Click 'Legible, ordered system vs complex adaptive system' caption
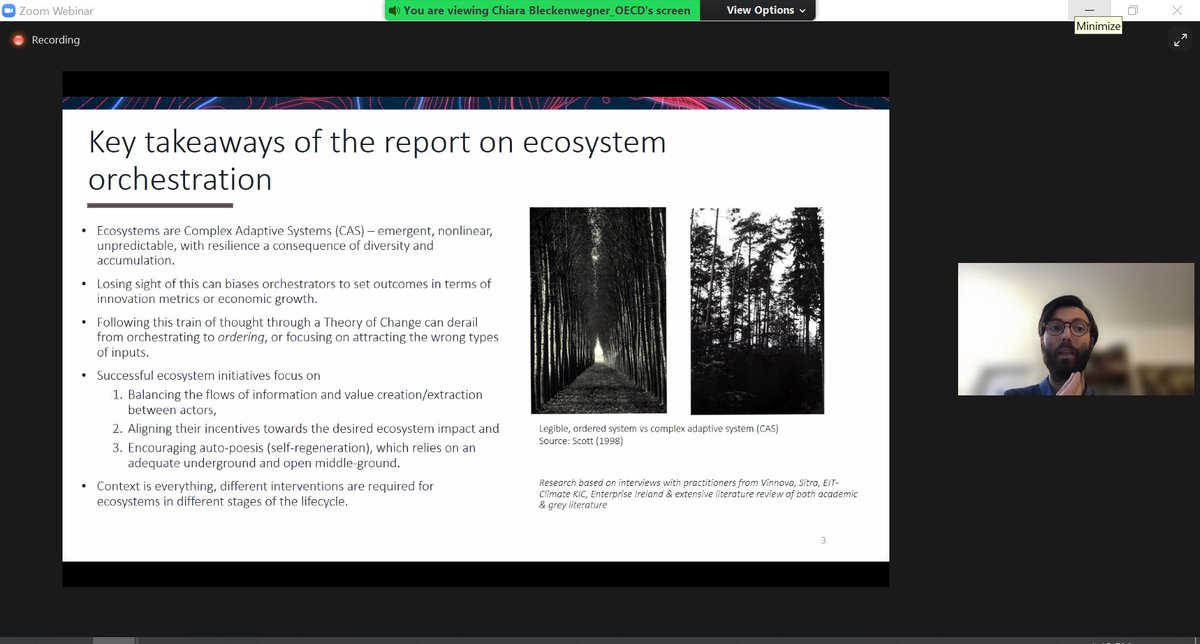This screenshot has width=1200, height=644. [x=658, y=429]
